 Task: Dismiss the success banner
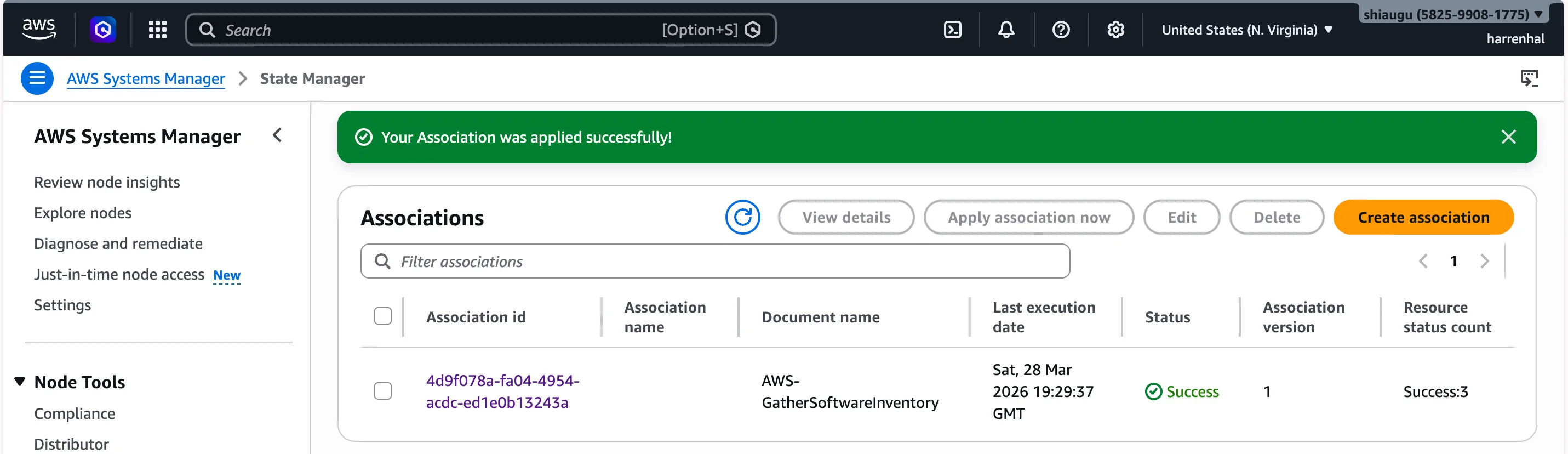point(1508,137)
